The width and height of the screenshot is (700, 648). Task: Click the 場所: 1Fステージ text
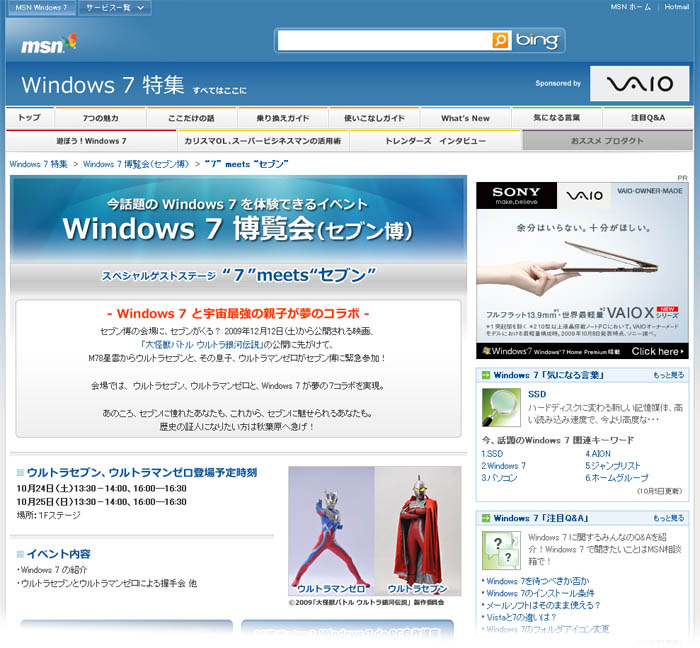[x=49, y=515]
